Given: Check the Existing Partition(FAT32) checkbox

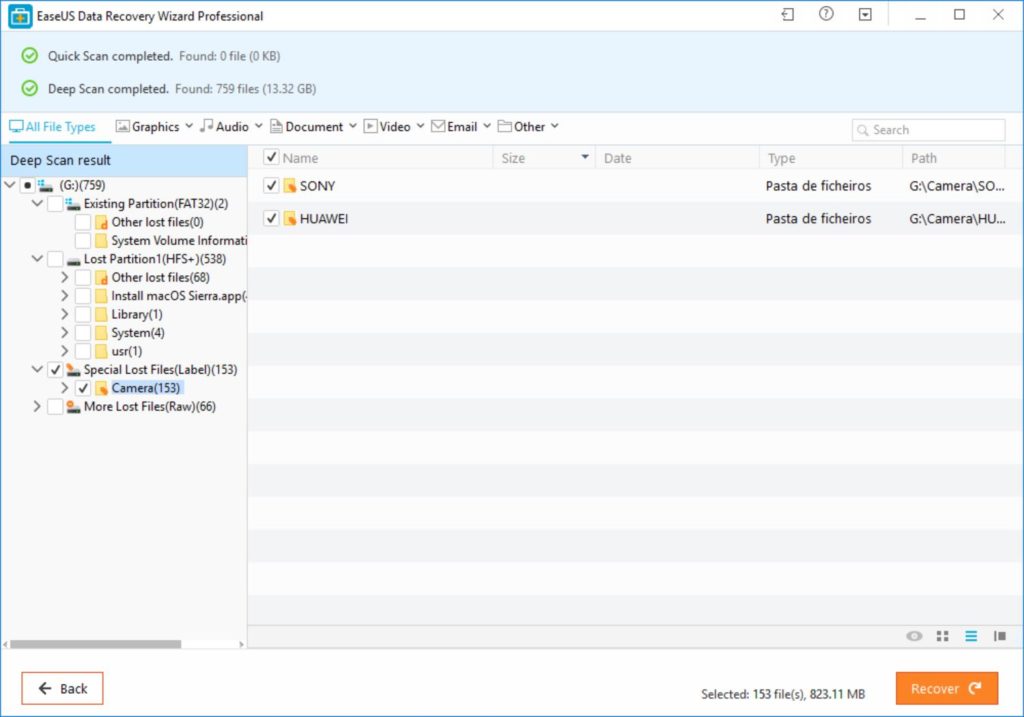Looking at the screenshot, I should pyautogui.click(x=55, y=204).
